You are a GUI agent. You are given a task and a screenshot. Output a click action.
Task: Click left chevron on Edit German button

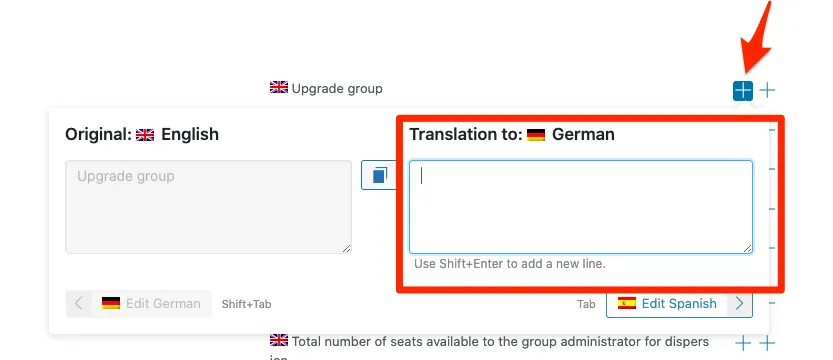click(x=79, y=303)
